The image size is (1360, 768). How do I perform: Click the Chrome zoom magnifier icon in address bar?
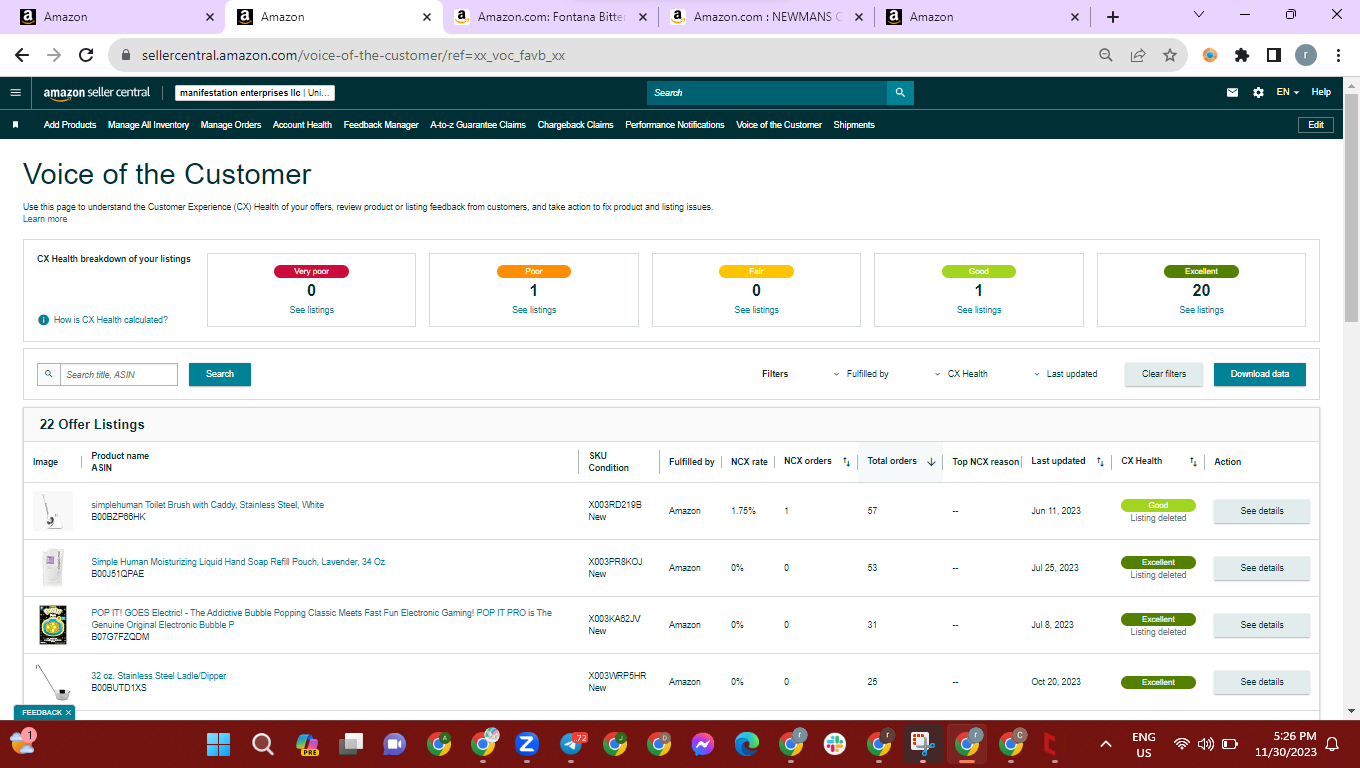click(x=1106, y=55)
